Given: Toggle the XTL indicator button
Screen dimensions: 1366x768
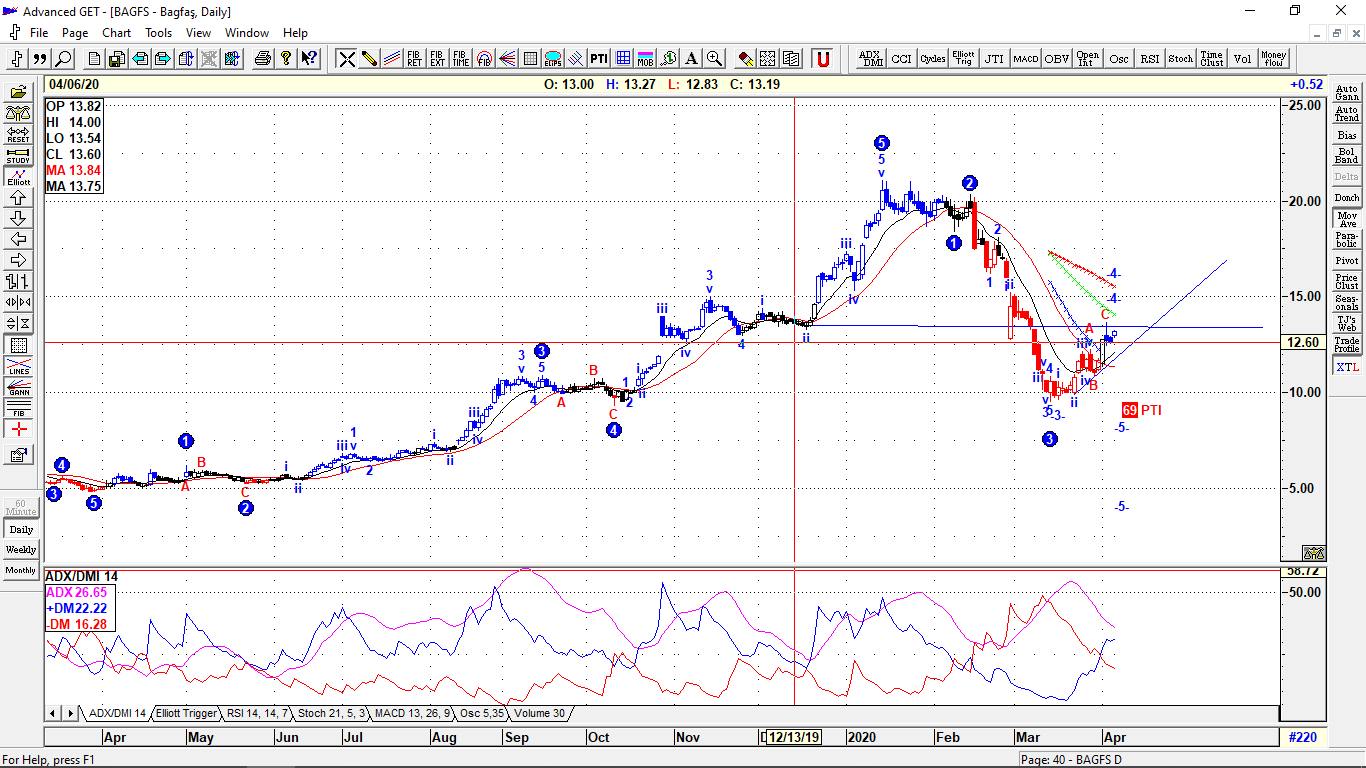Looking at the screenshot, I should [x=1347, y=367].
